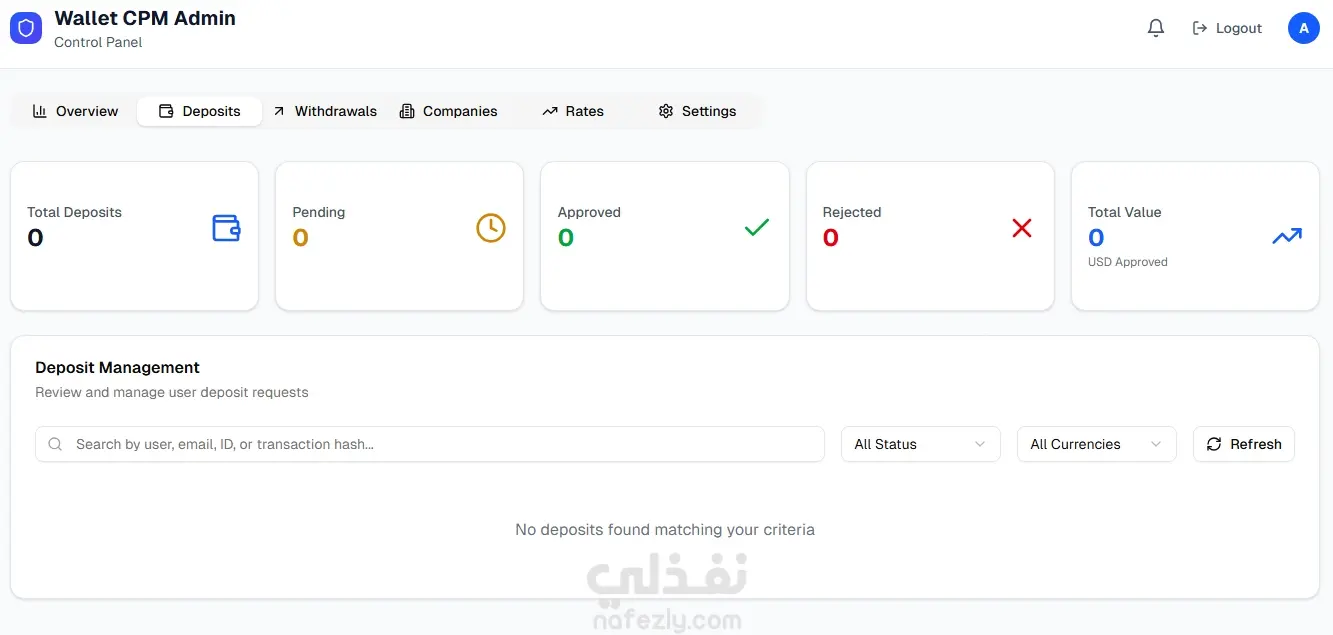This screenshot has width=1333, height=635.
Task: Go to the Withdrawals tab
Action: (325, 111)
